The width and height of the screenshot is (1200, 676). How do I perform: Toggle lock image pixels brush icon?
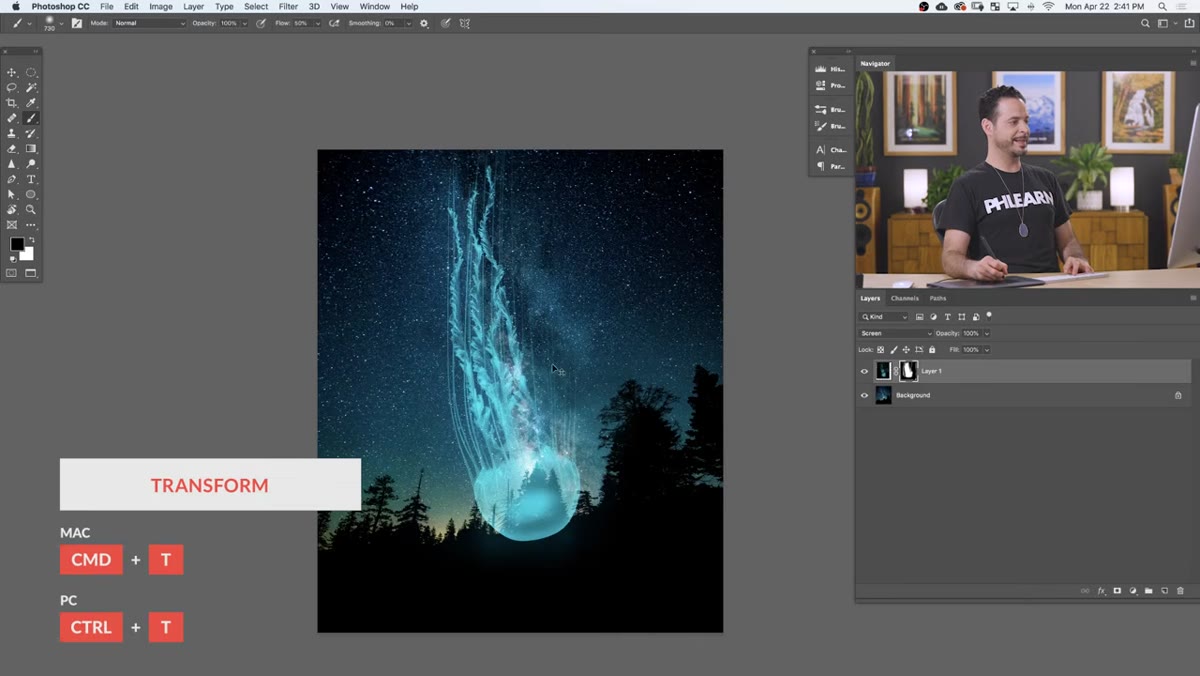894,350
